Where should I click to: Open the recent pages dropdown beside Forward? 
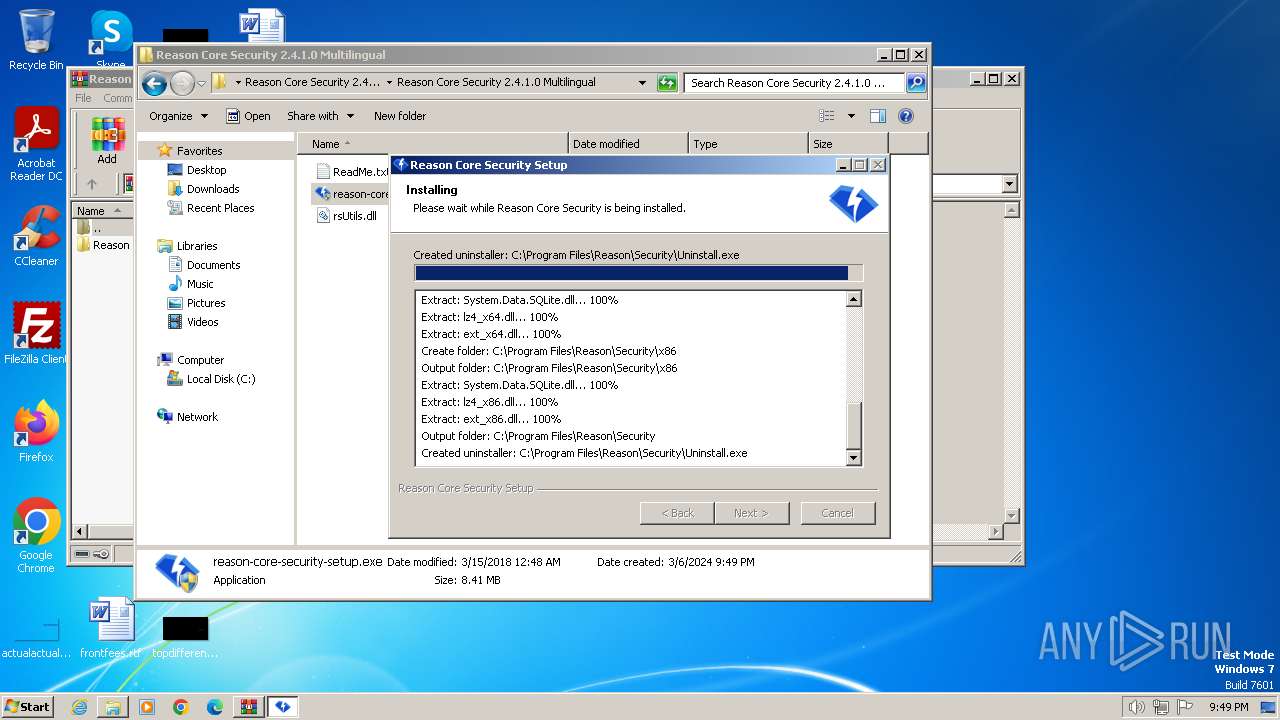[202, 83]
